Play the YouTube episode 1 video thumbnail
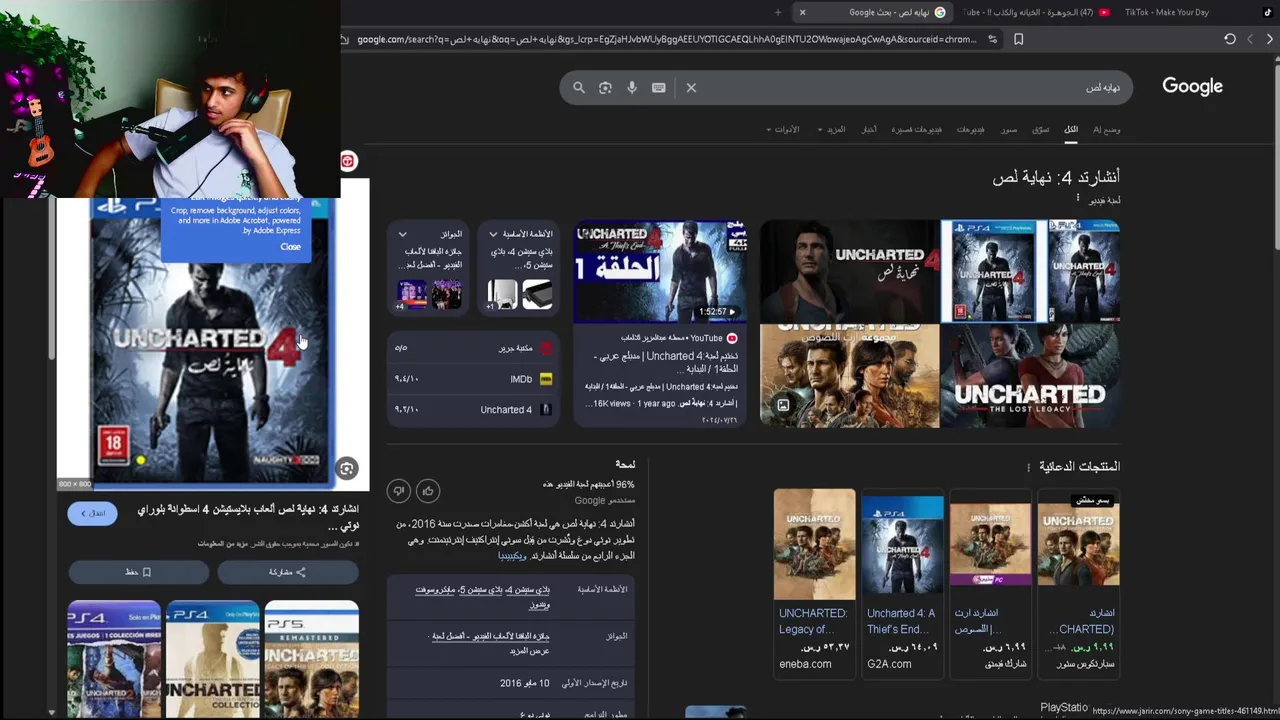This screenshot has height=720, width=1280. point(660,271)
